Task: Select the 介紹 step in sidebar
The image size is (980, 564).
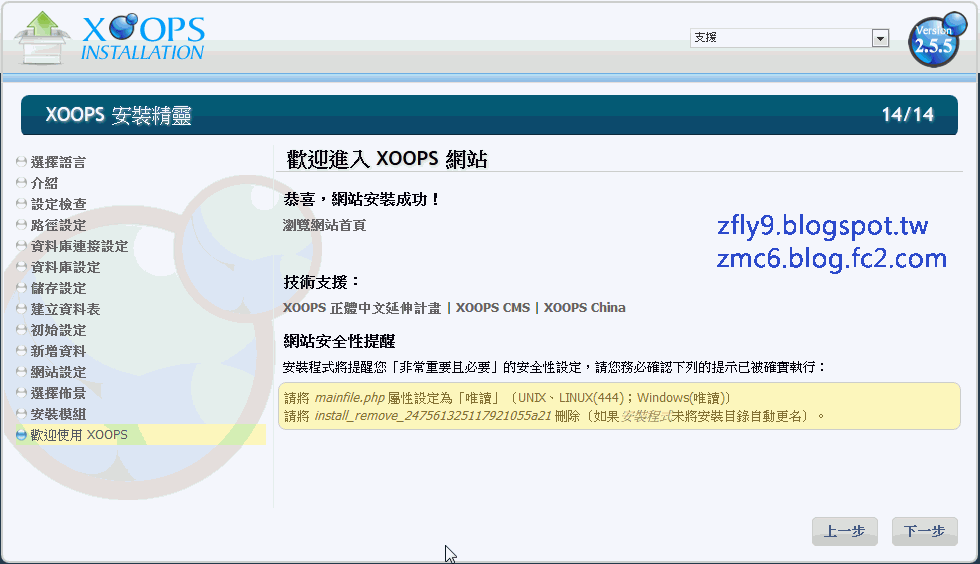Action: (44, 183)
